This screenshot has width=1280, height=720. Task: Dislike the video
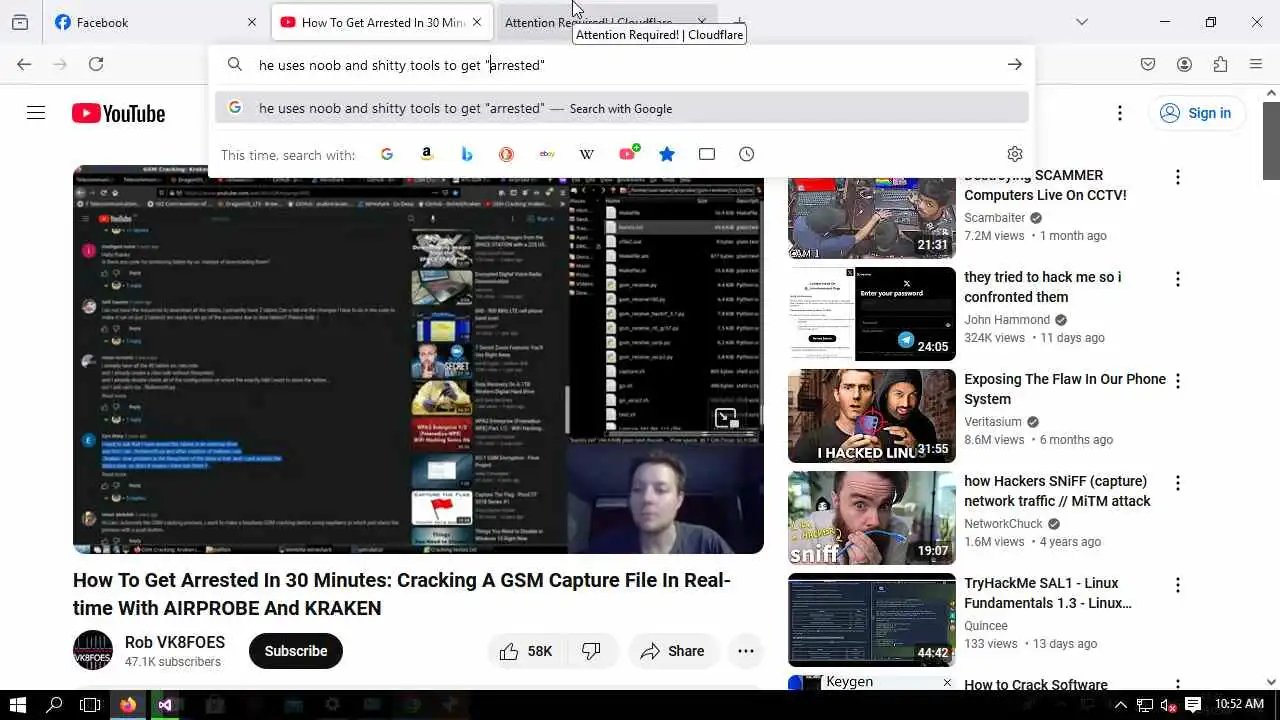pos(592,651)
